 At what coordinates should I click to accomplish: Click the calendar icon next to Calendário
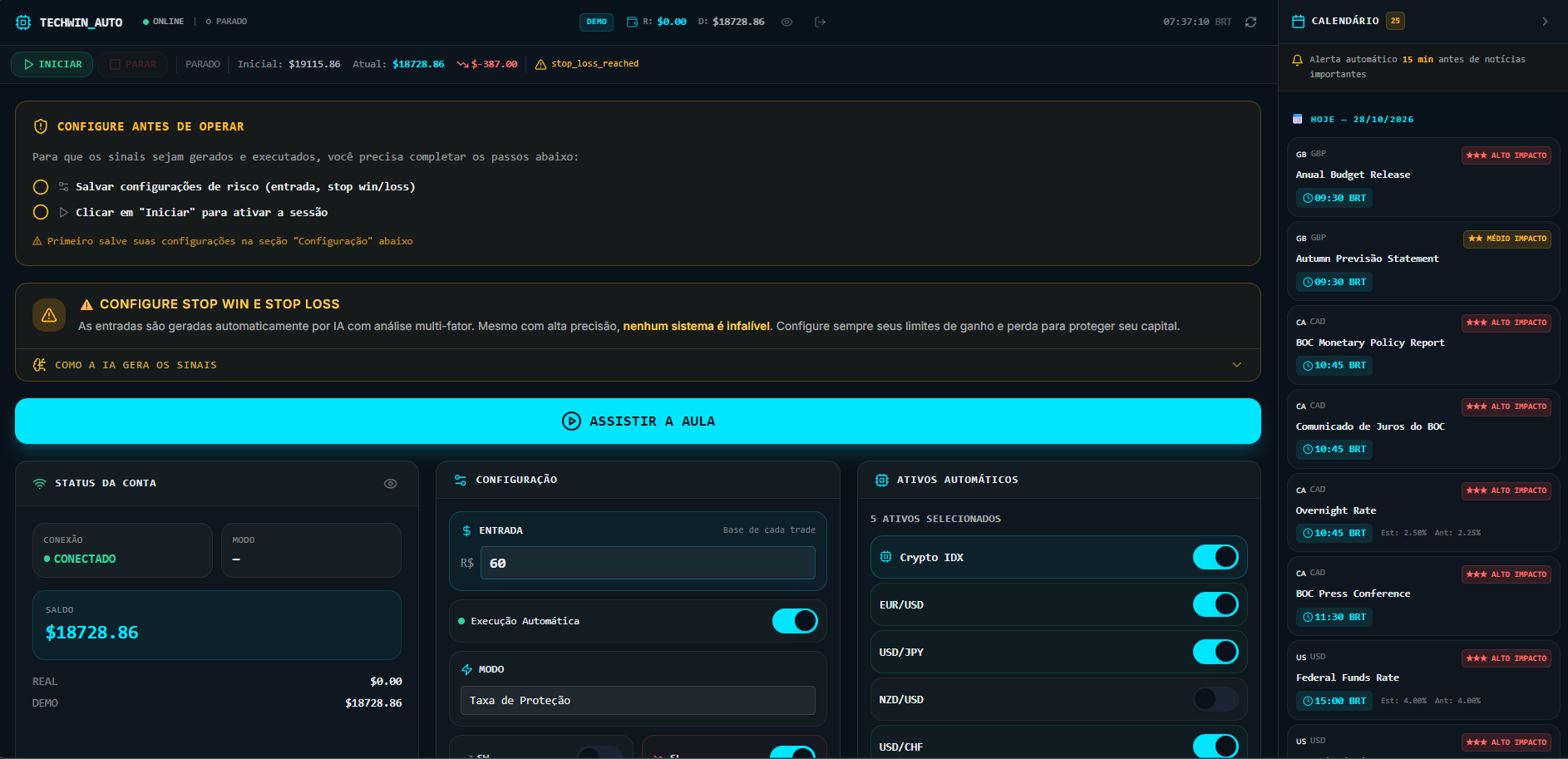point(1298,22)
